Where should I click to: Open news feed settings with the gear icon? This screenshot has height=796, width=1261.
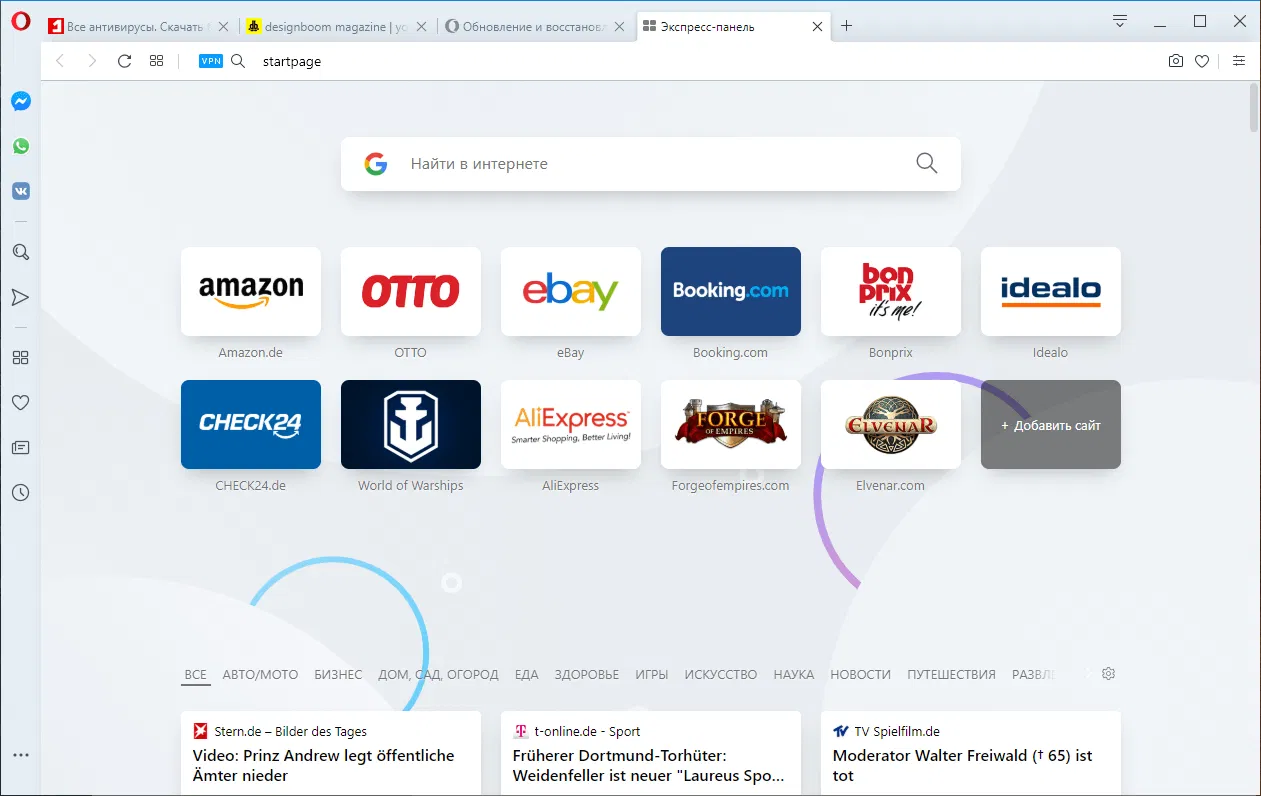tap(1108, 674)
